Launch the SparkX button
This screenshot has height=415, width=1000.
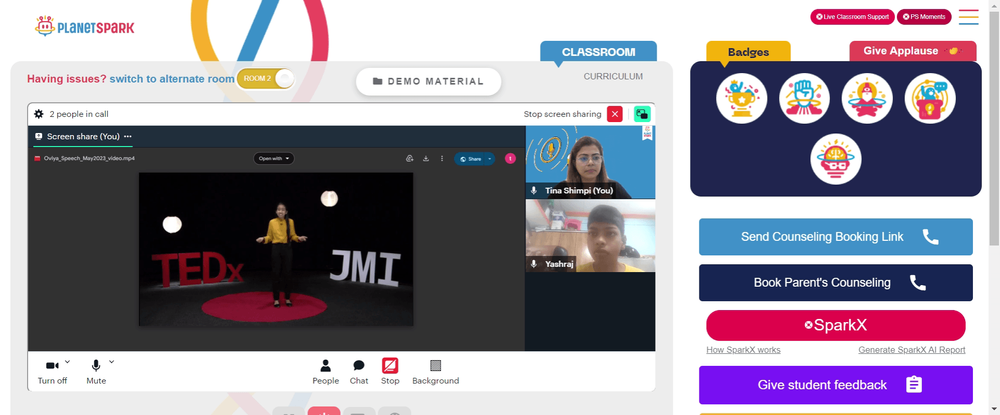pos(835,325)
